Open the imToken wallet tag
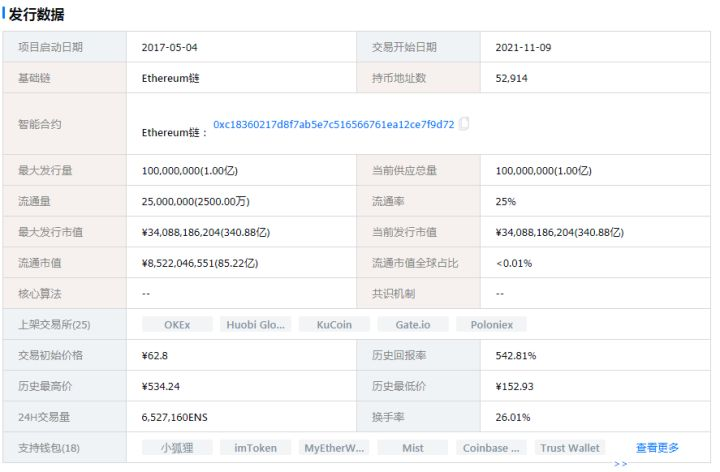This screenshot has height=472, width=720. (x=256, y=448)
